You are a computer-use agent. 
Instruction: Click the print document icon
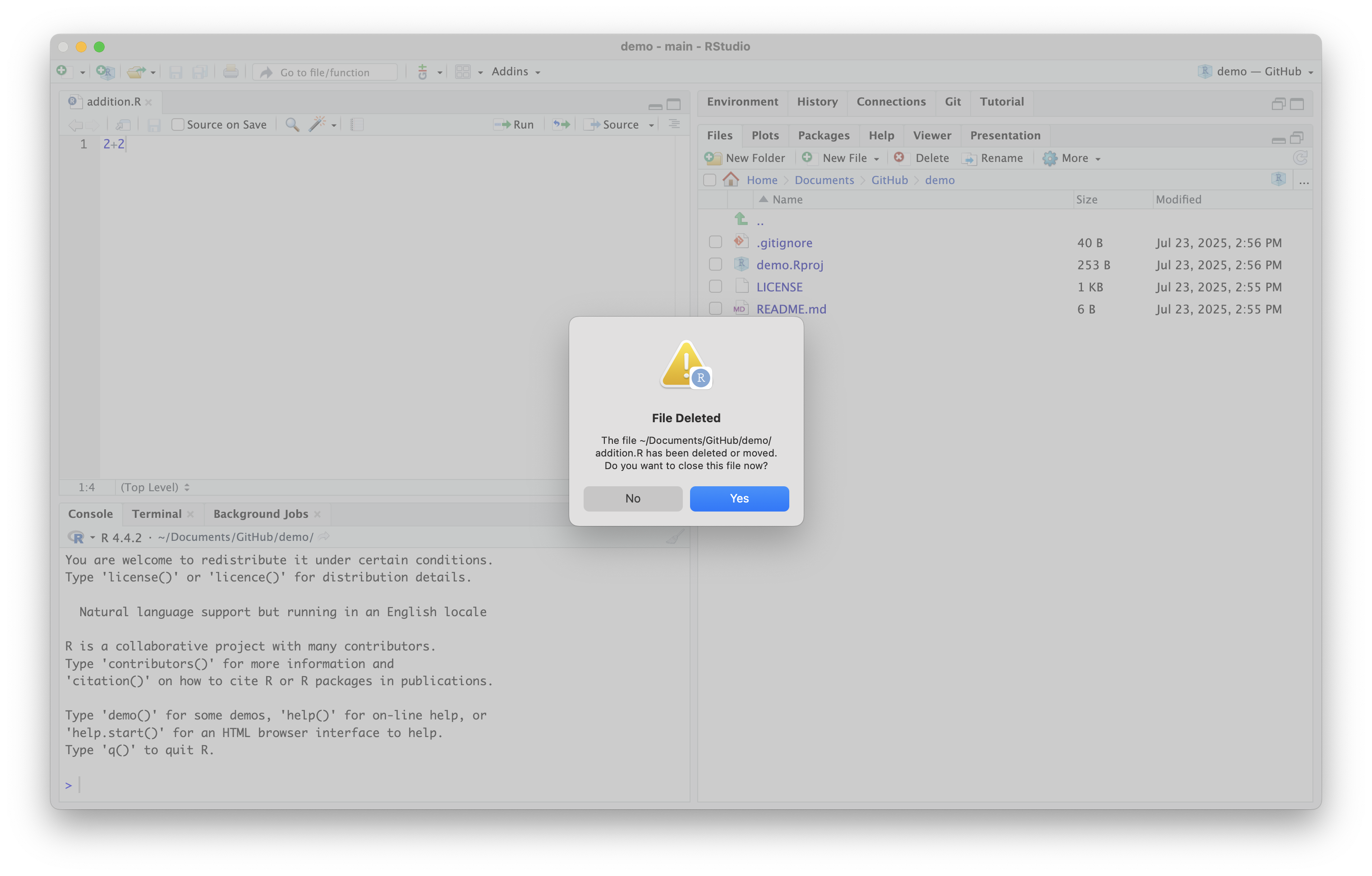tap(231, 72)
